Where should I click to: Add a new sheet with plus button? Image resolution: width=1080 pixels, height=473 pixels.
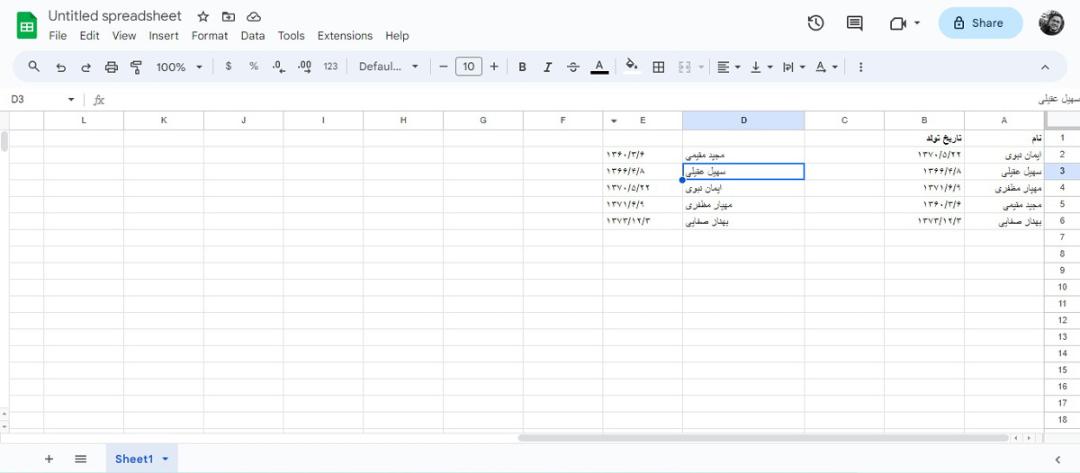point(49,459)
